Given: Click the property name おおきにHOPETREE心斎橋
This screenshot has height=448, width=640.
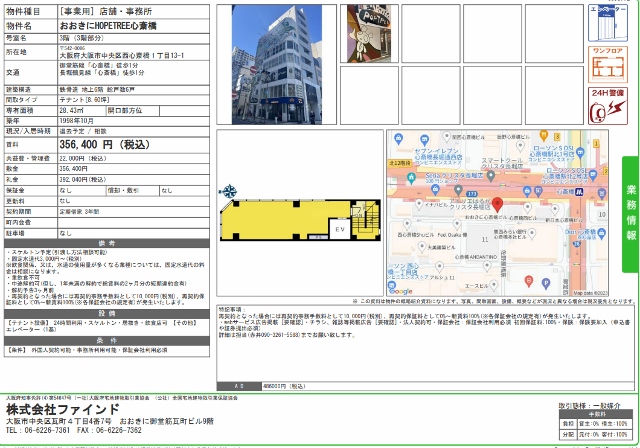Looking at the screenshot, I should click(121, 23).
